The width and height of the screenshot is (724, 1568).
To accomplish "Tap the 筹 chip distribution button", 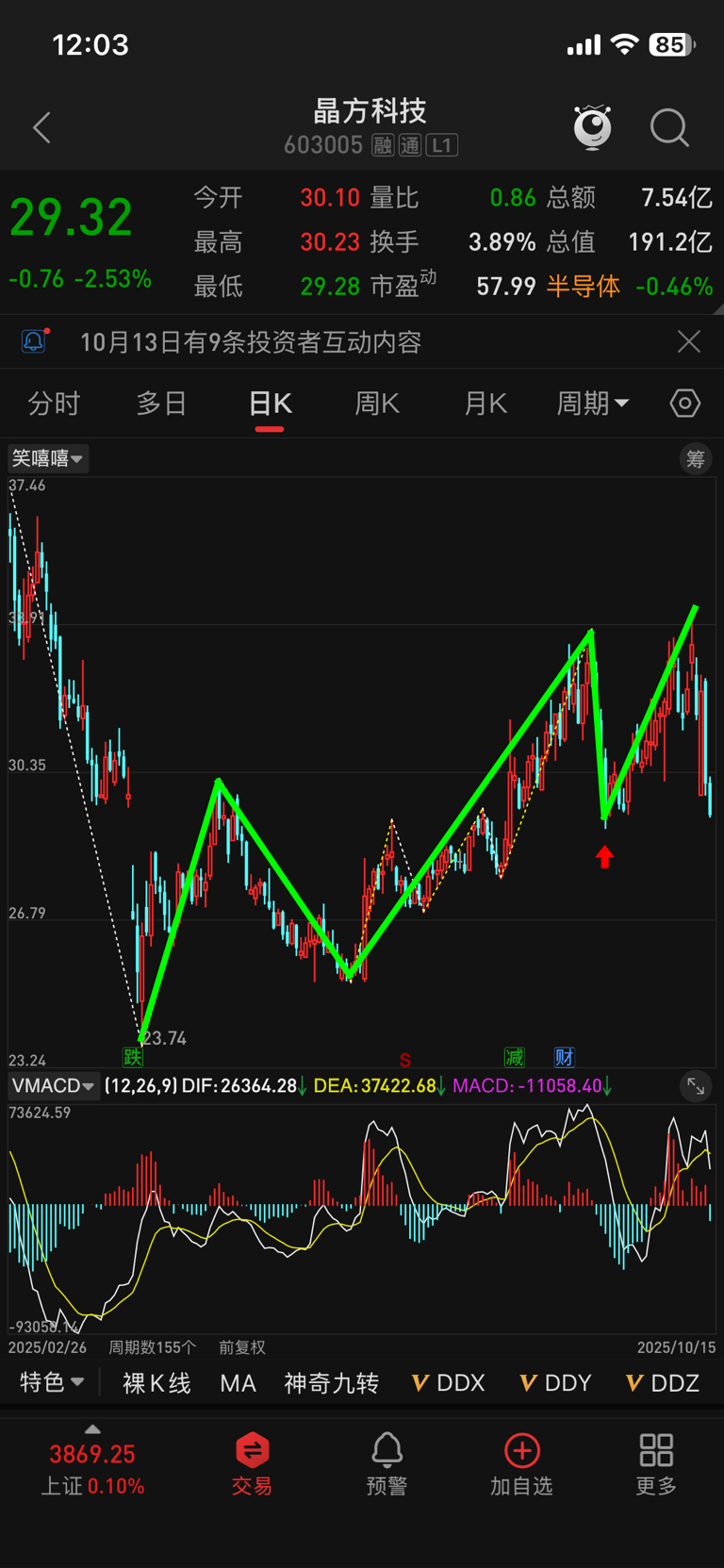I will (x=696, y=458).
